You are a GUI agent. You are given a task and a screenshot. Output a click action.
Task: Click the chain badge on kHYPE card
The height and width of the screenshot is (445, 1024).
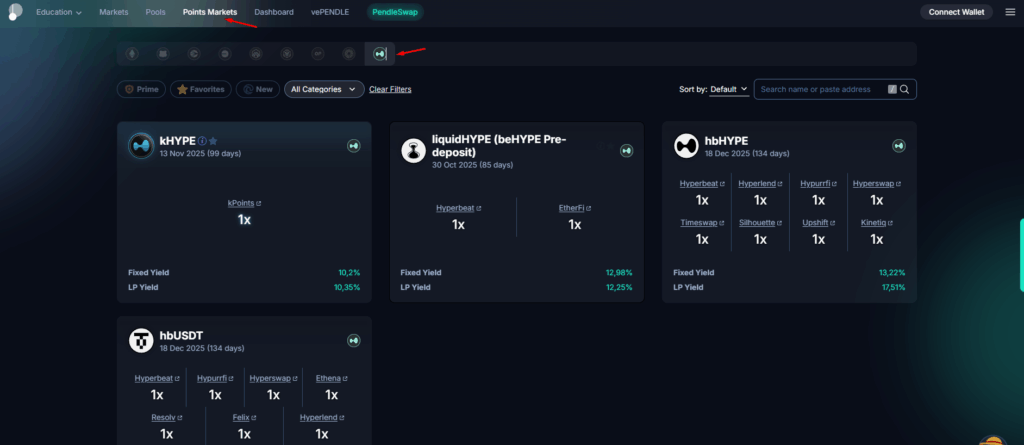click(x=353, y=146)
